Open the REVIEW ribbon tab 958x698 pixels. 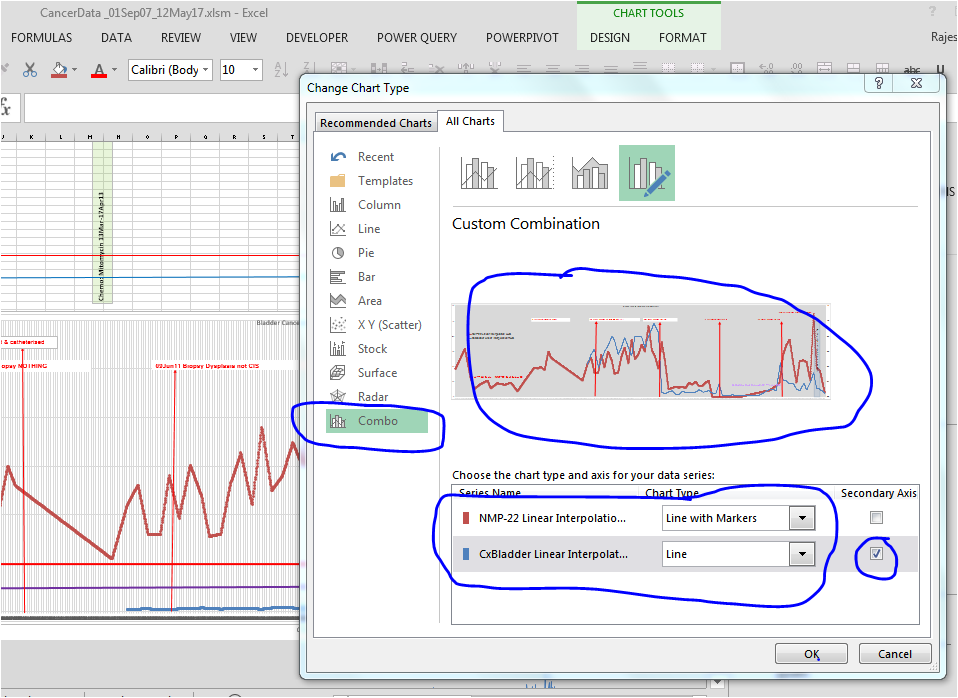pos(181,38)
